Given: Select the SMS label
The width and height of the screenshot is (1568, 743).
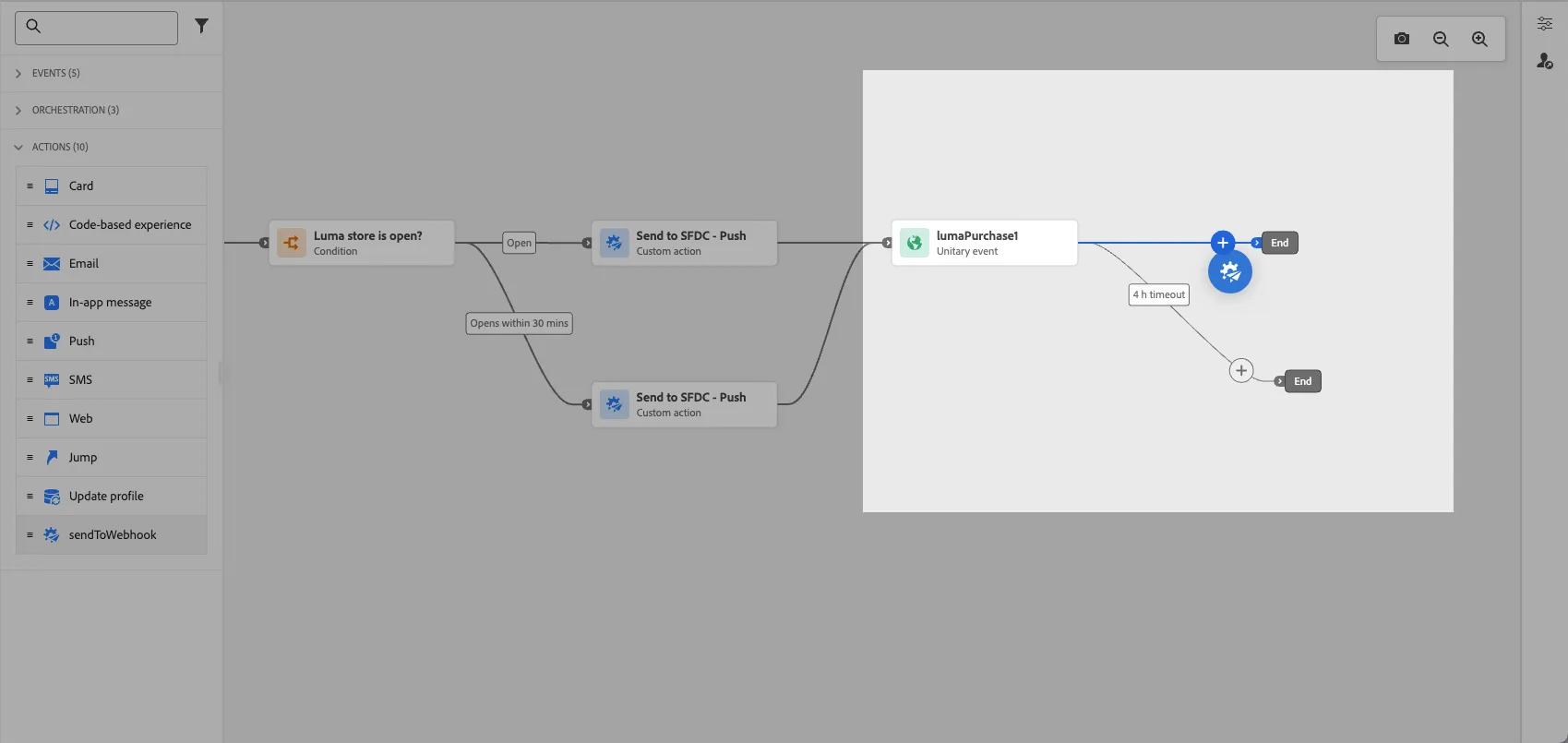Looking at the screenshot, I should (80, 380).
